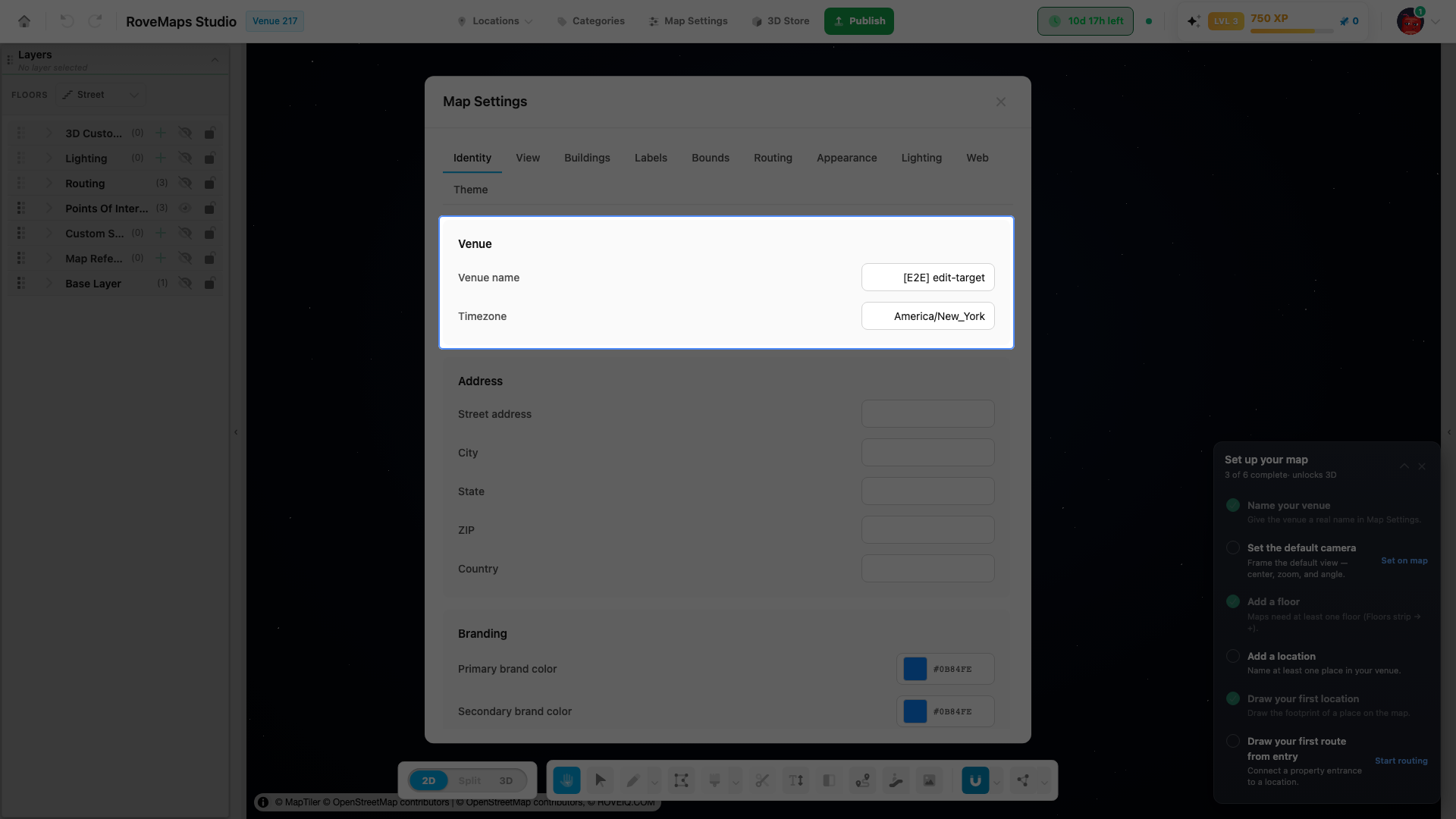Expand the Base Layer row
This screenshot has width=1456, height=819.
coord(49,283)
